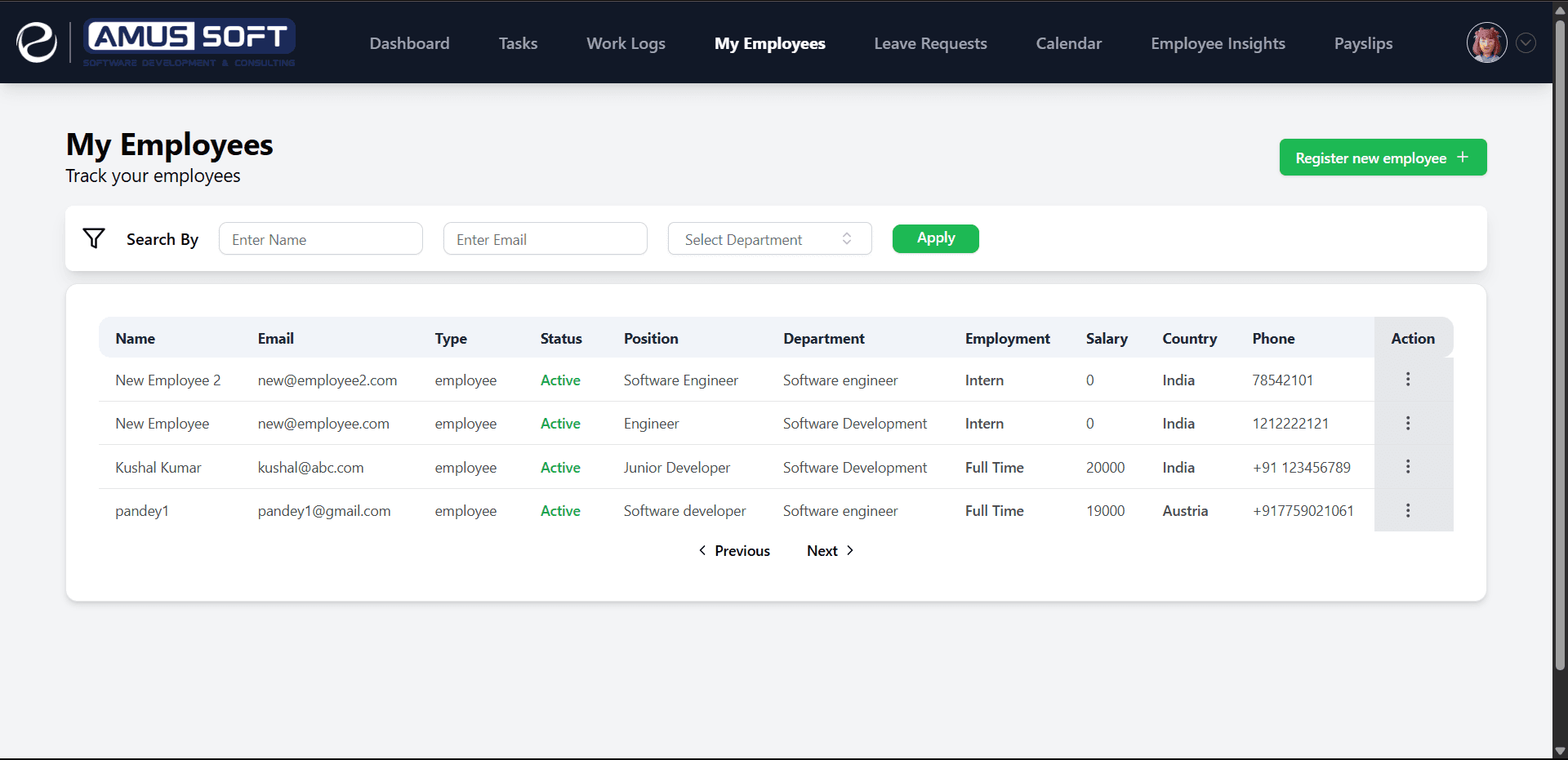Click the Department column header
Viewport: 1568px width, 760px height.
[824, 339]
